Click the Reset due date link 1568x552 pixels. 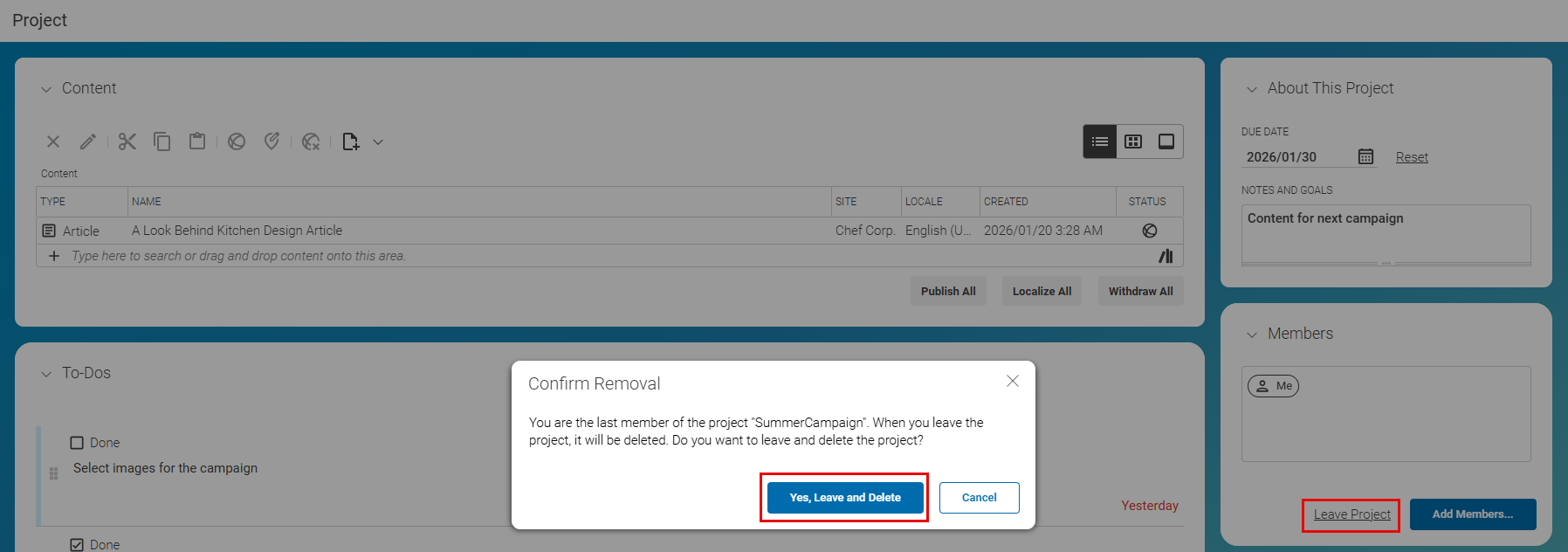click(1412, 157)
